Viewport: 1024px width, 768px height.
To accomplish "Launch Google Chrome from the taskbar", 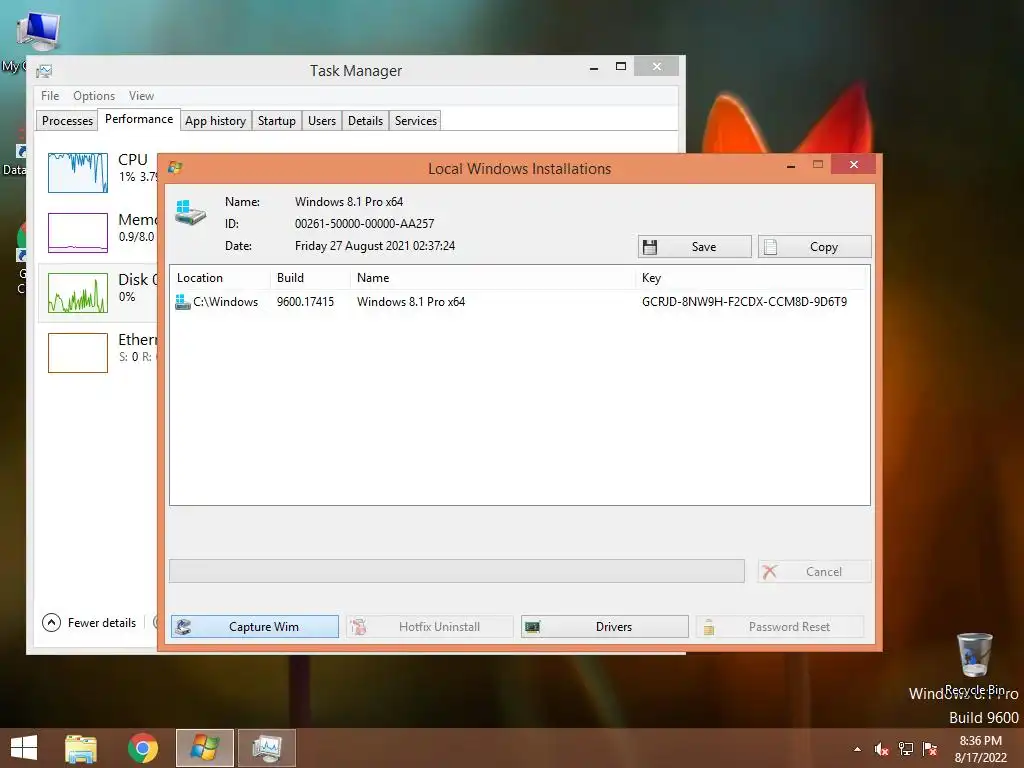I will 143,748.
